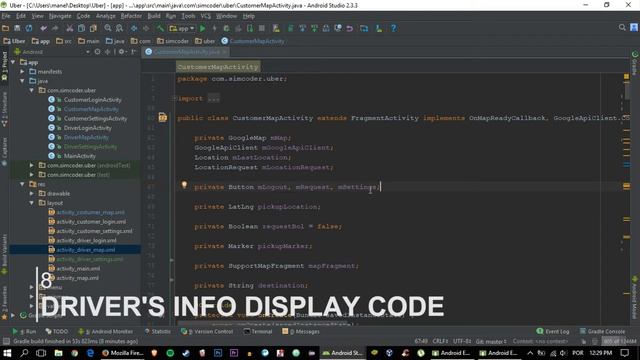Open the Terminal tool window
The image size is (640, 360).
point(258,331)
